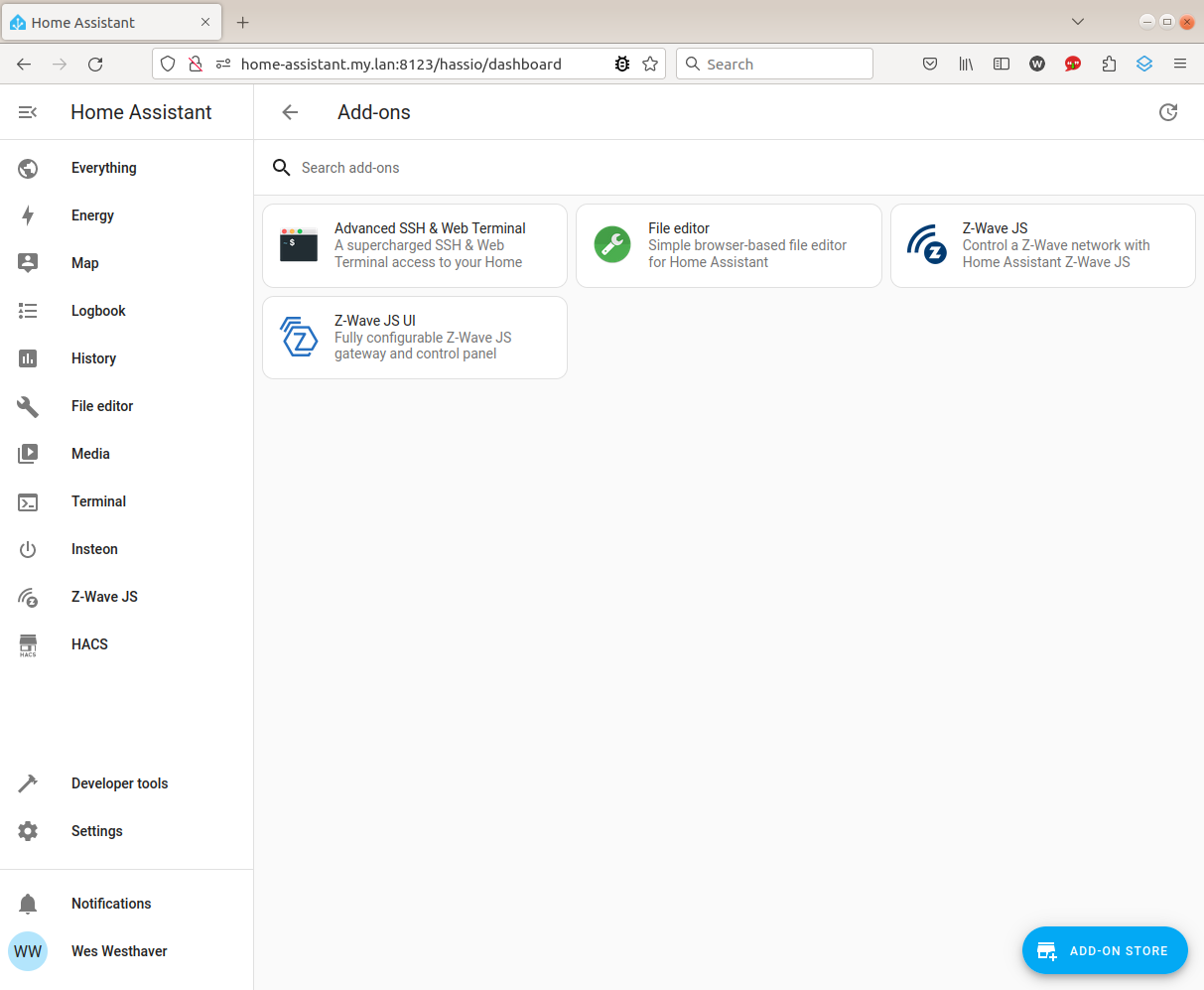
Task: Focus the Search add-ons field
Action: (x=729, y=168)
